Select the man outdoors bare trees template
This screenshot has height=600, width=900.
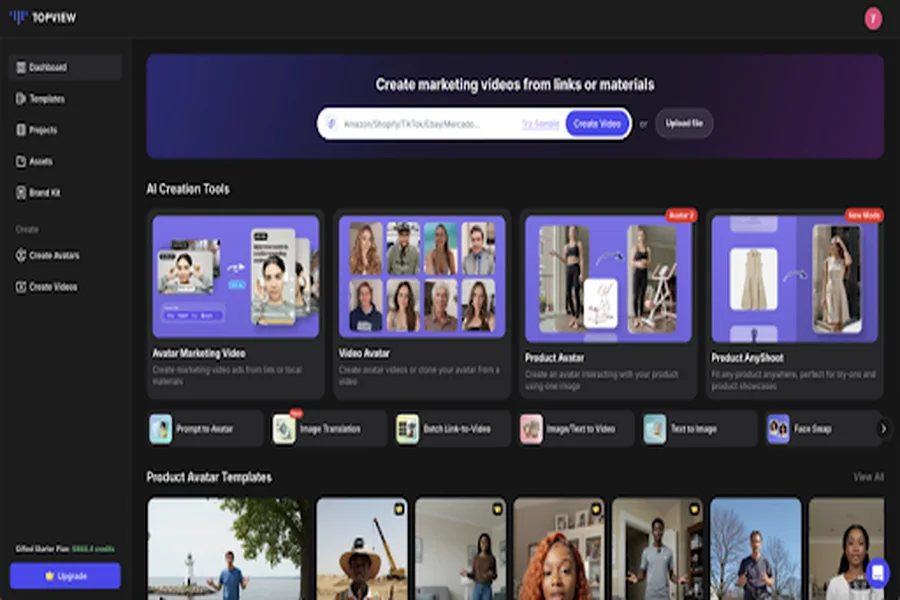coord(755,549)
